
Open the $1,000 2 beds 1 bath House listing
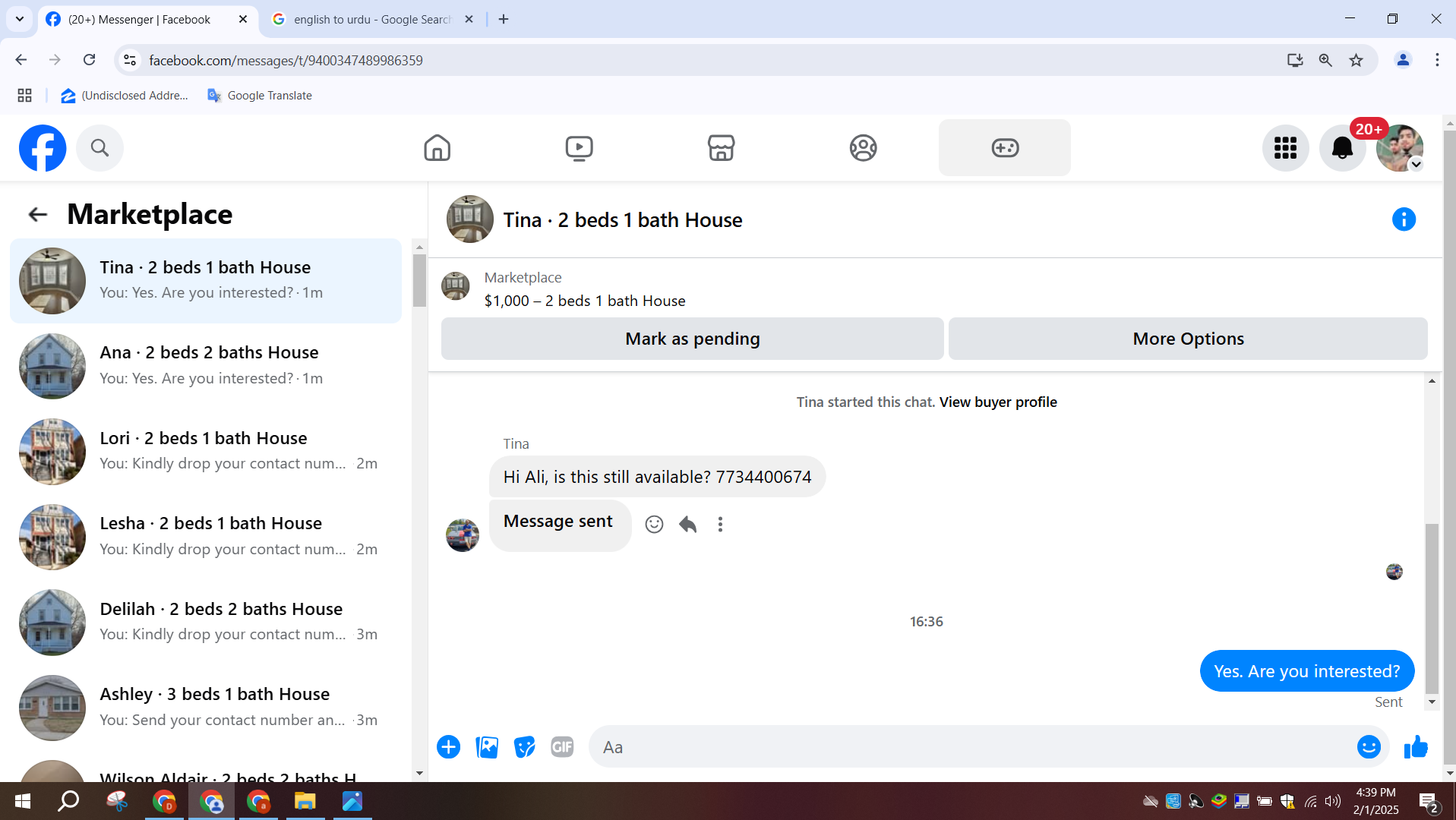coord(585,301)
